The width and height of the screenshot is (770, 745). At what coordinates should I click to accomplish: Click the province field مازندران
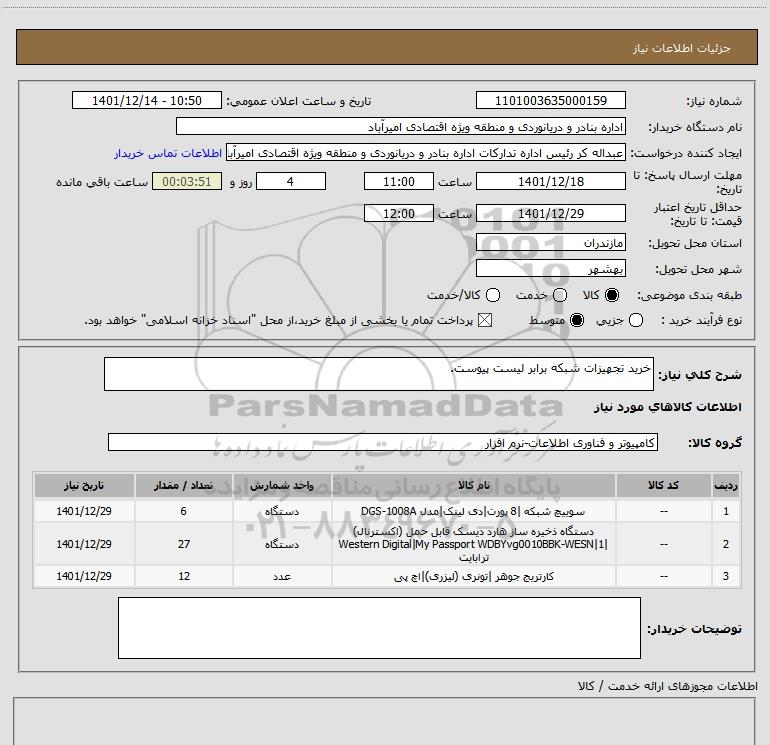[550, 243]
